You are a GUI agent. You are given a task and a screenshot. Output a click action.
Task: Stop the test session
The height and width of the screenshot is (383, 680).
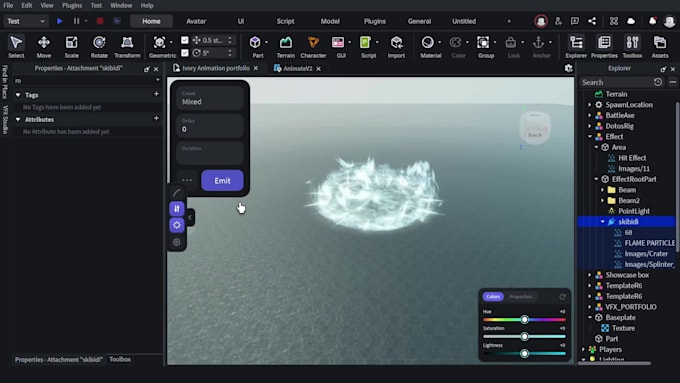click(100, 21)
